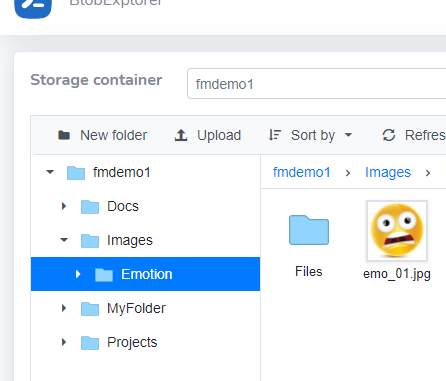Viewport: 446px width, 381px height.
Task: Expand the Docs folder arrow
Action: point(64,206)
